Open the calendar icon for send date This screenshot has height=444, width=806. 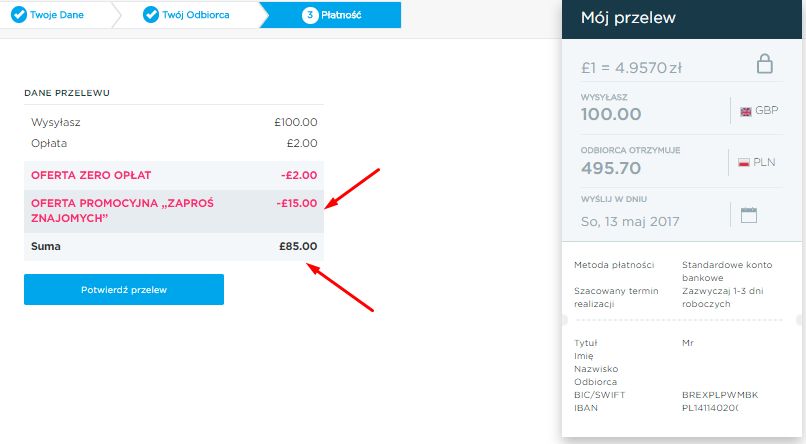[748, 215]
